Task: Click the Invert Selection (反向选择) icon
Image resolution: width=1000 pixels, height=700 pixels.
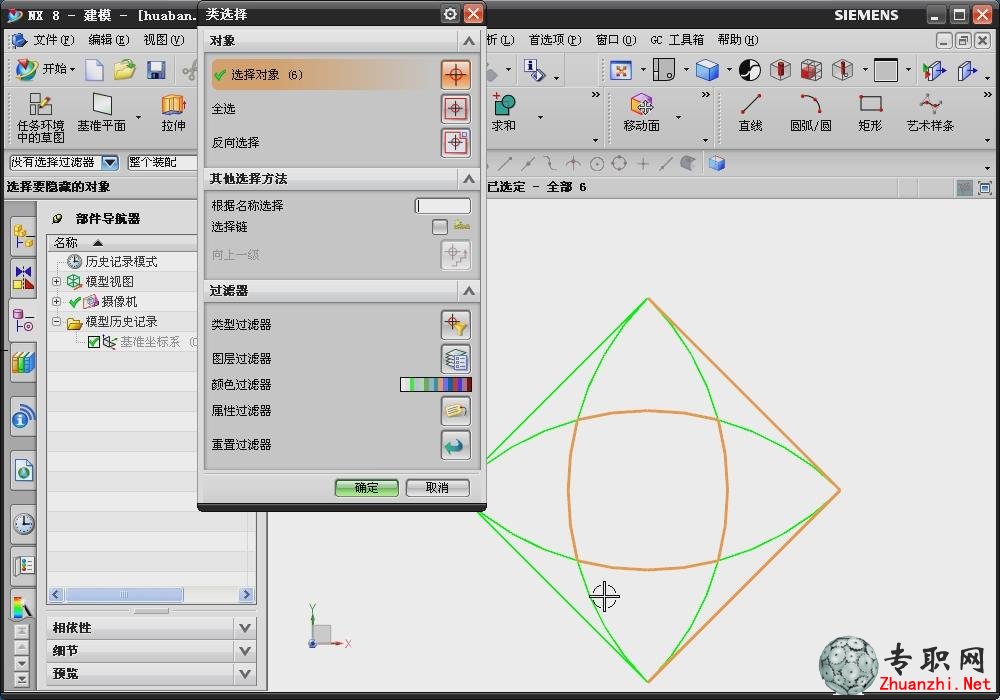Action: point(455,142)
